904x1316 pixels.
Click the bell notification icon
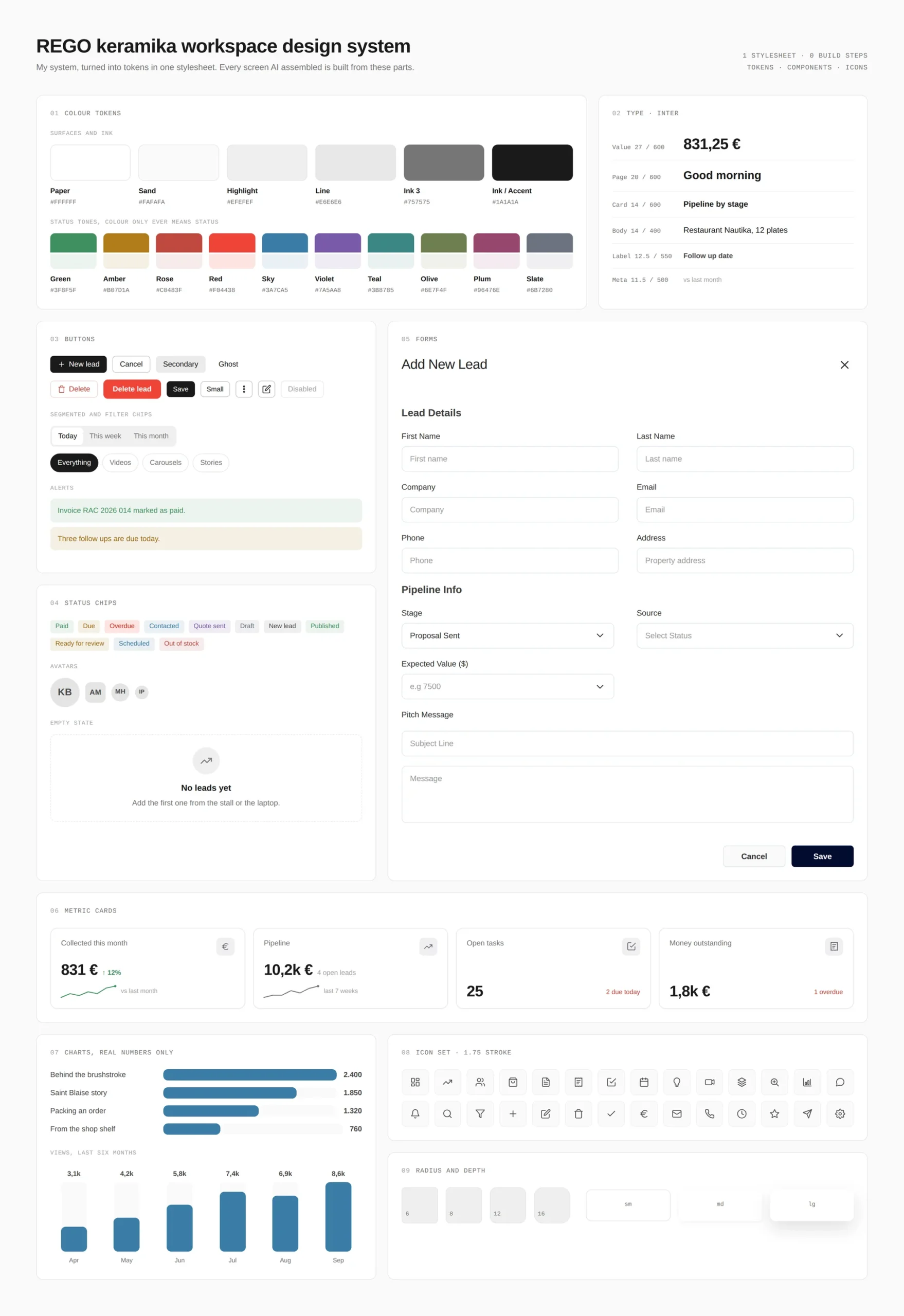(414, 1114)
